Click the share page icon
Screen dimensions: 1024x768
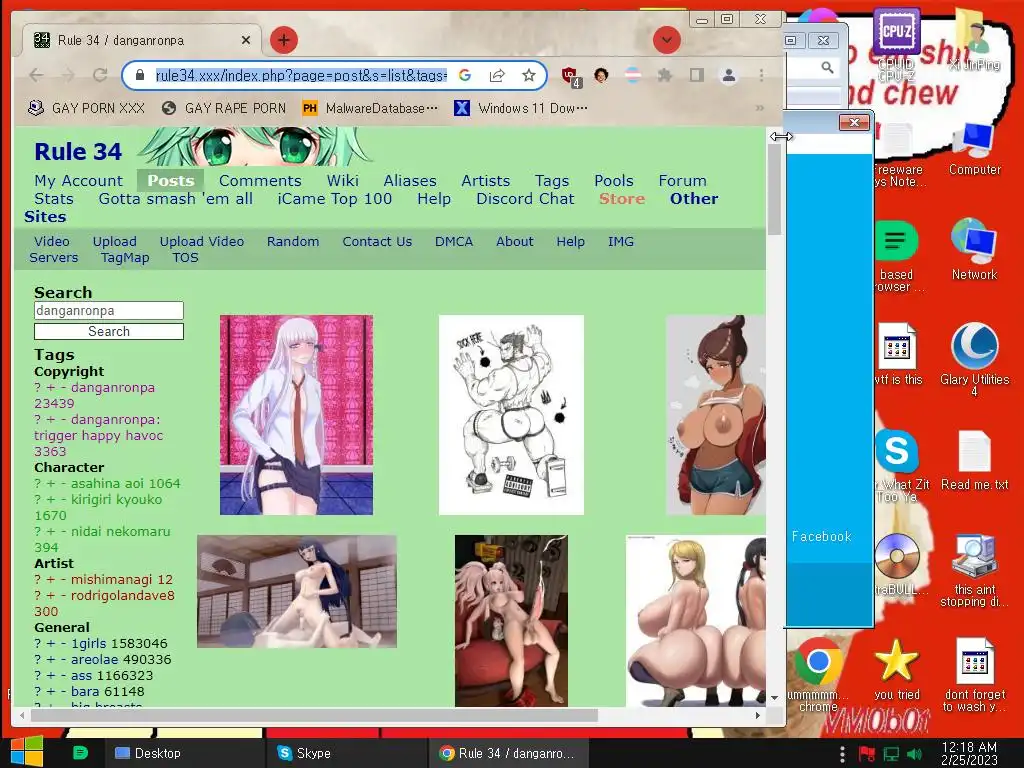(497, 75)
